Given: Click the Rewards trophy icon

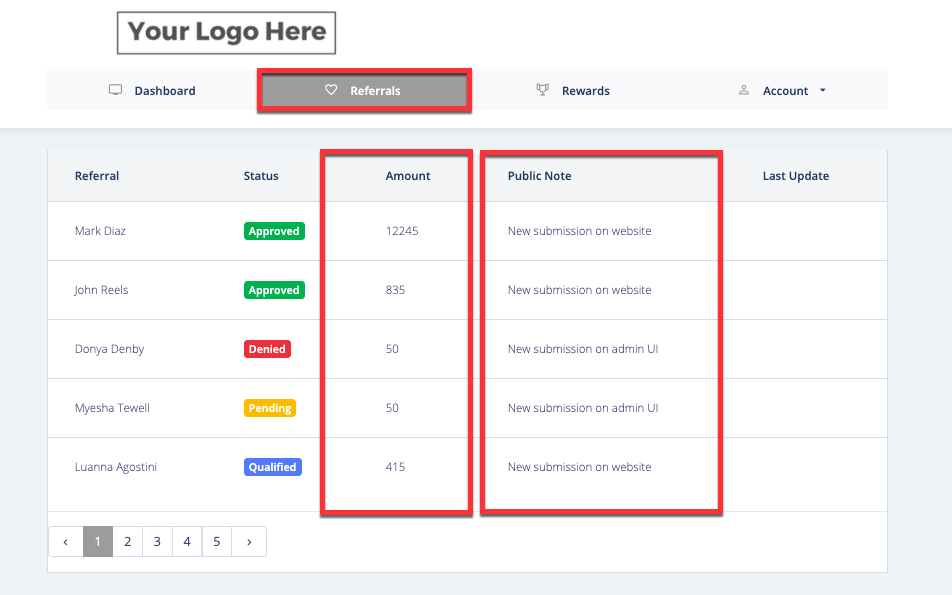Looking at the screenshot, I should (x=543, y=90).
